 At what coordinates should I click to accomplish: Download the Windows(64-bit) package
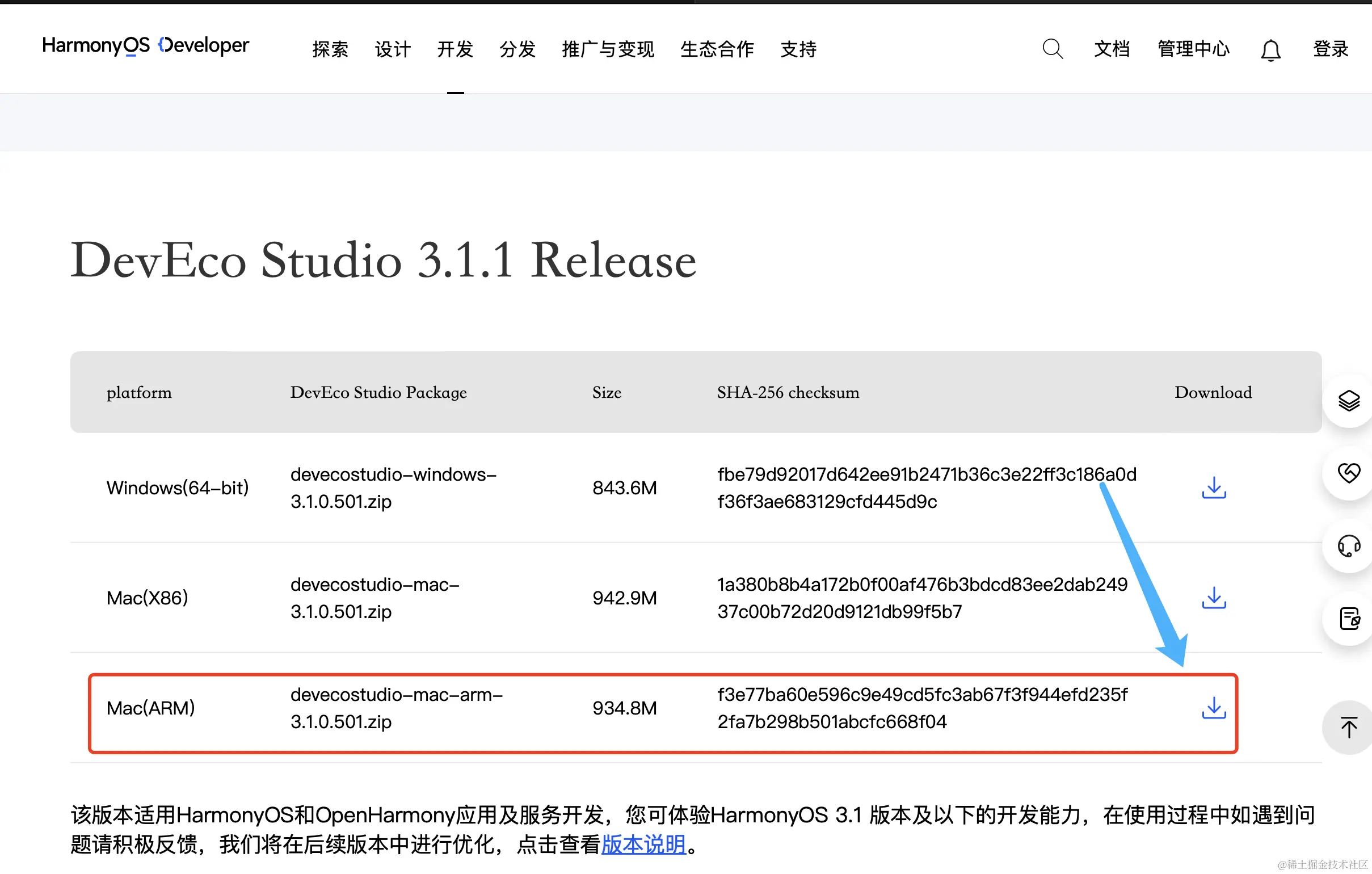[x=1214, y=488]
